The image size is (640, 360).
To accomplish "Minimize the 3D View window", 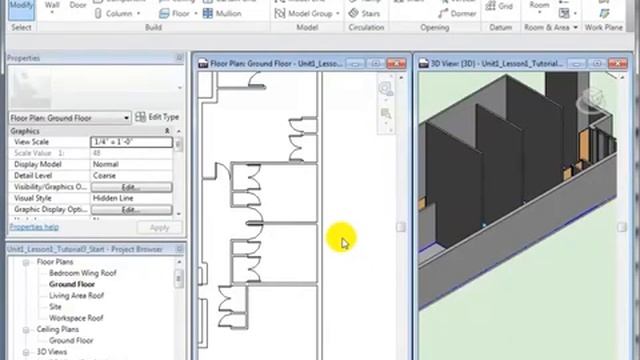I will click(x=576, y=64).
